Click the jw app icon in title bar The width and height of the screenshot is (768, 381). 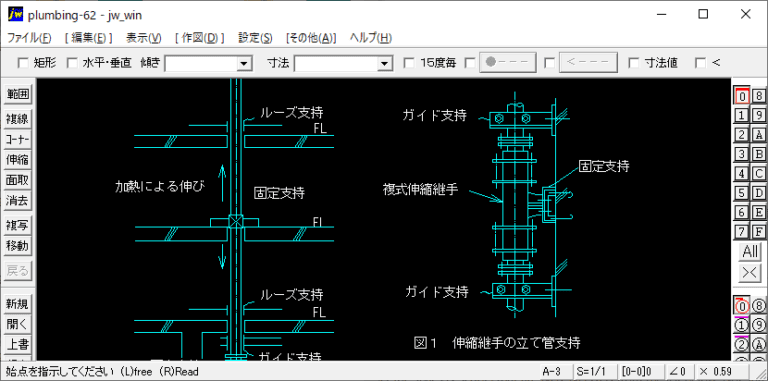15,14
